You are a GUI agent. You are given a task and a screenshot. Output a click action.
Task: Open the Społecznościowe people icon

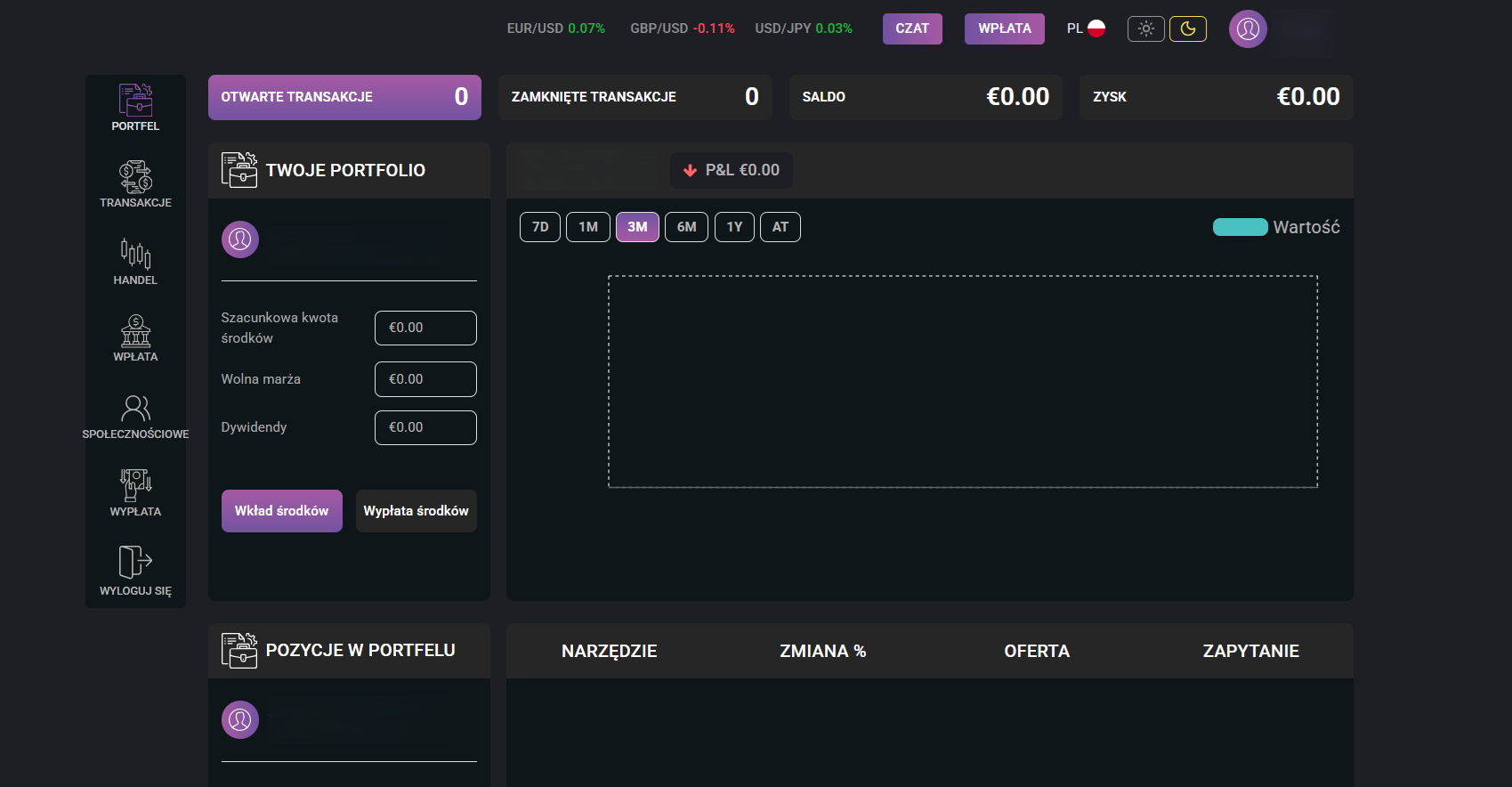coord(135,408)
